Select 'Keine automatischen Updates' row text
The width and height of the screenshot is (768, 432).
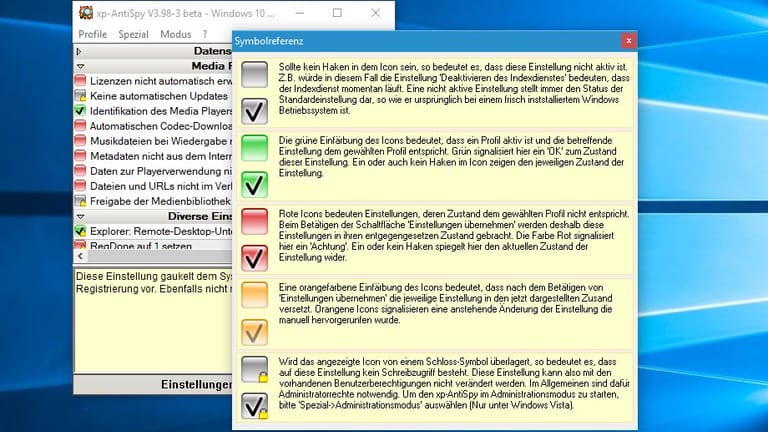click(x=159, y=96)
